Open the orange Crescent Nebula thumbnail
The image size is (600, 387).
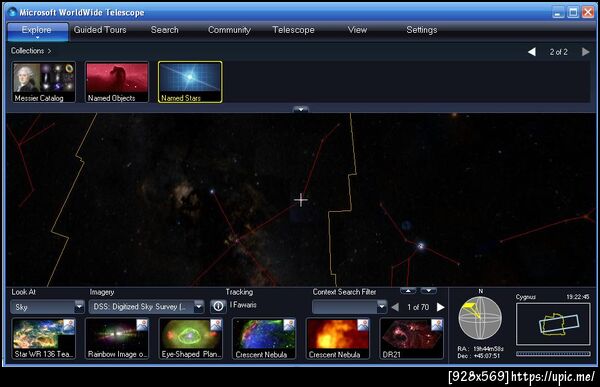pyautogui.click(x=337, y=339)
